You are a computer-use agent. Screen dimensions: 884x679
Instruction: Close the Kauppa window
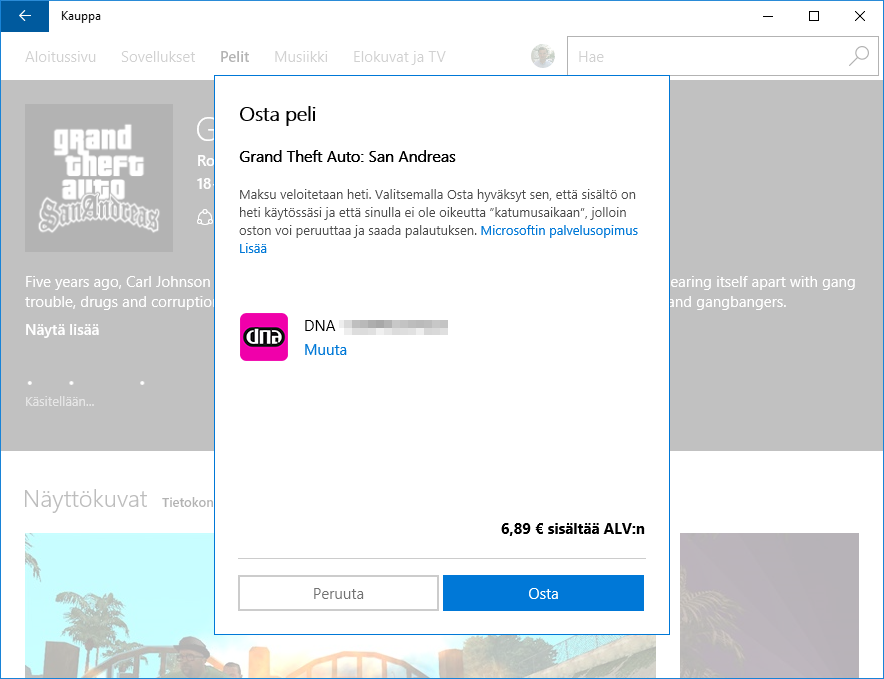[x=860, y=16]
